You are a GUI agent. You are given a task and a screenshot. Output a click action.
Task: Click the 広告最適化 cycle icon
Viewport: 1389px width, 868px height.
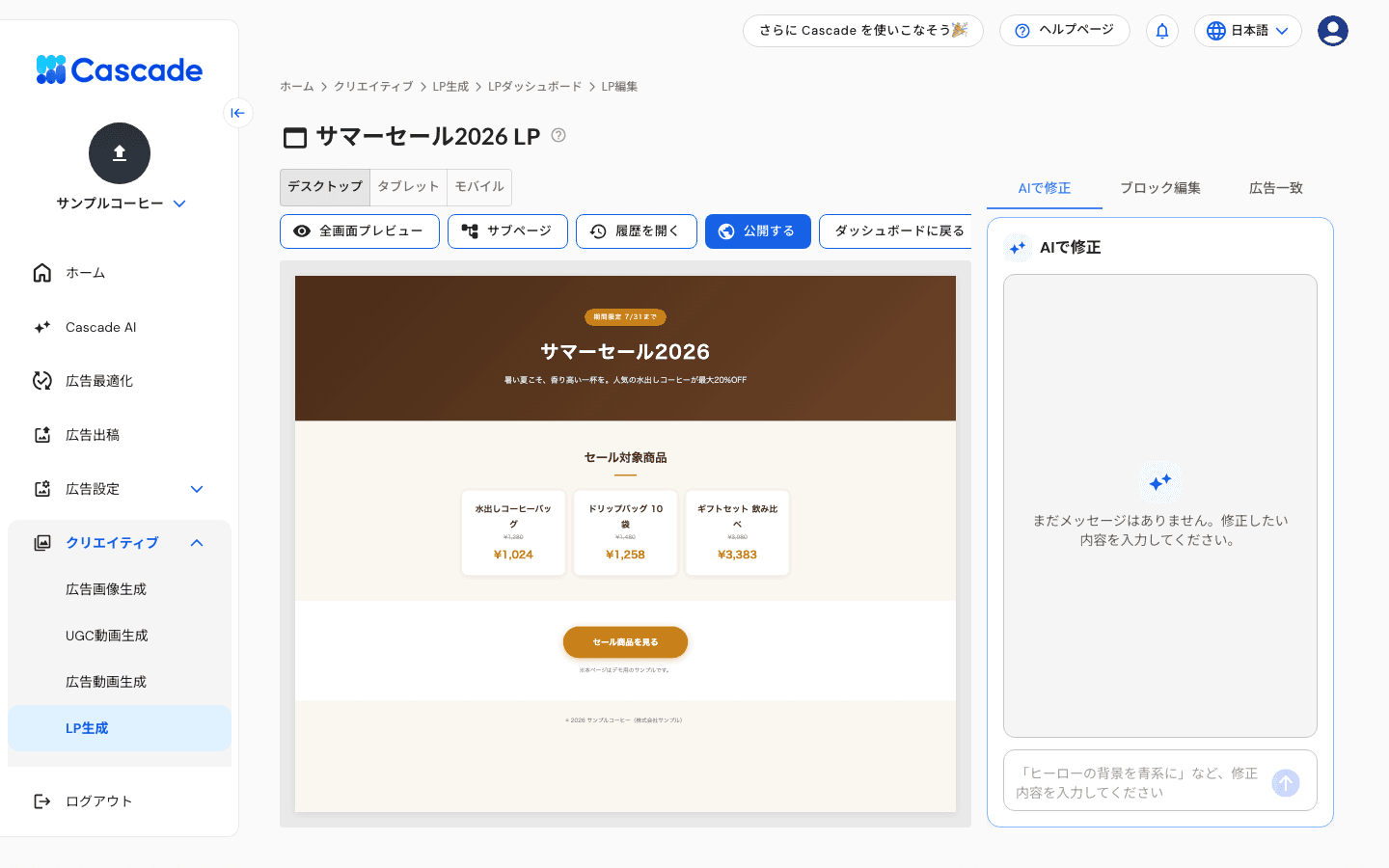42,381
